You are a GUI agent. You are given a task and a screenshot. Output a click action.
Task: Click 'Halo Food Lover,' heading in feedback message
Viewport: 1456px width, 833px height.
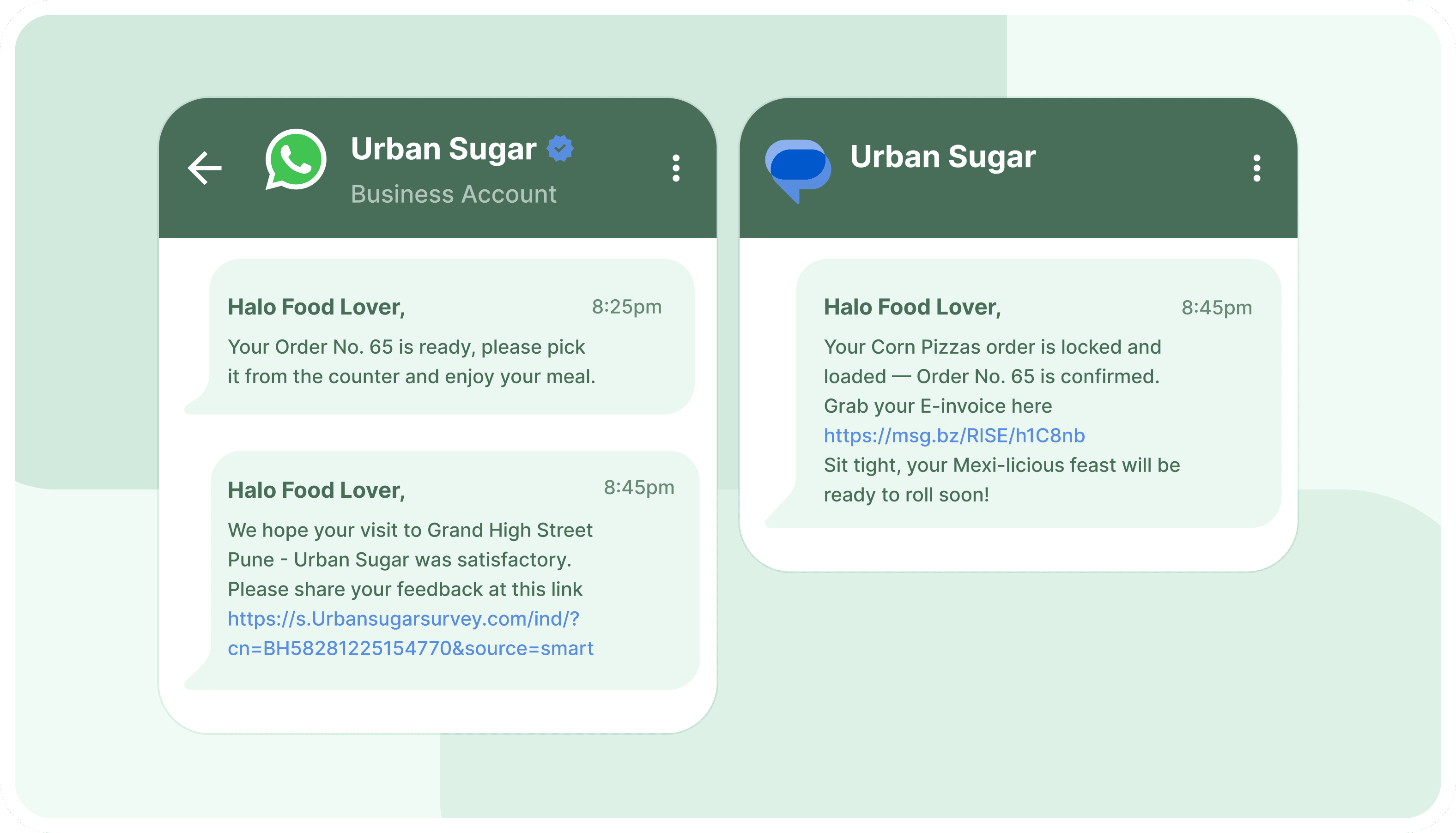[316, 490]
